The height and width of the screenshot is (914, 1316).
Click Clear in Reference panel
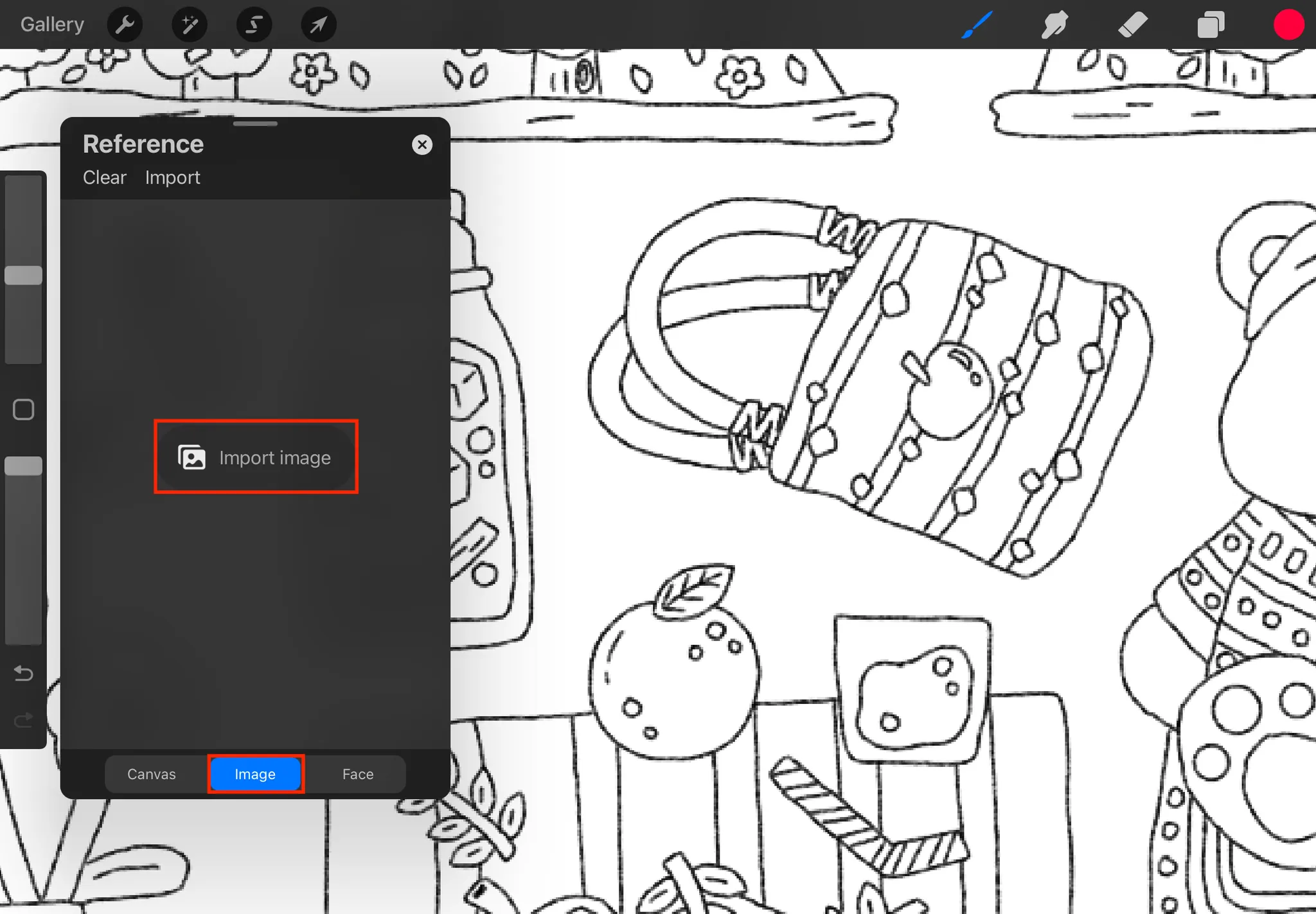coord(104,177)
